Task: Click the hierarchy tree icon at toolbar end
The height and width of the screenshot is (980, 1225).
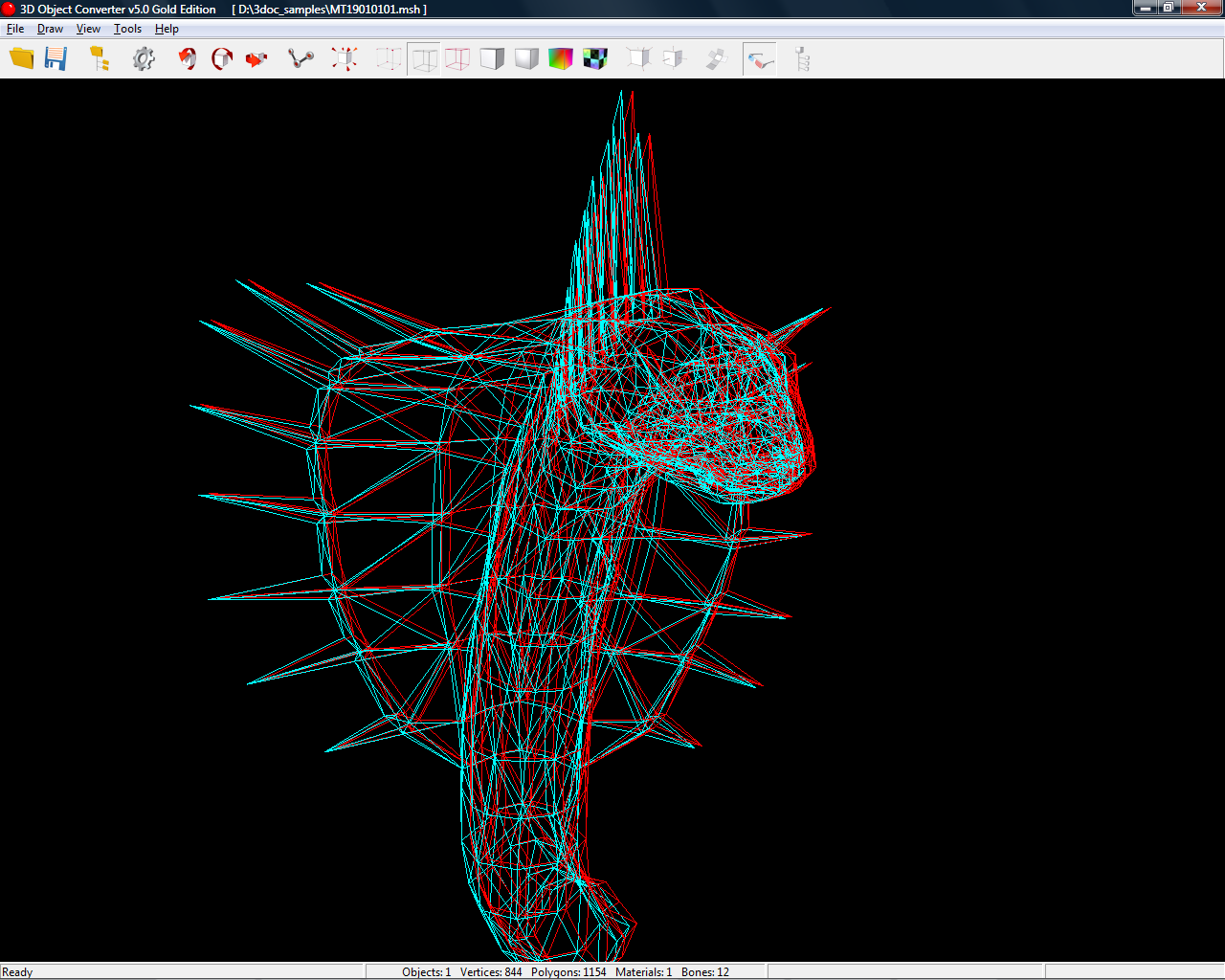Action: point(802,59)
